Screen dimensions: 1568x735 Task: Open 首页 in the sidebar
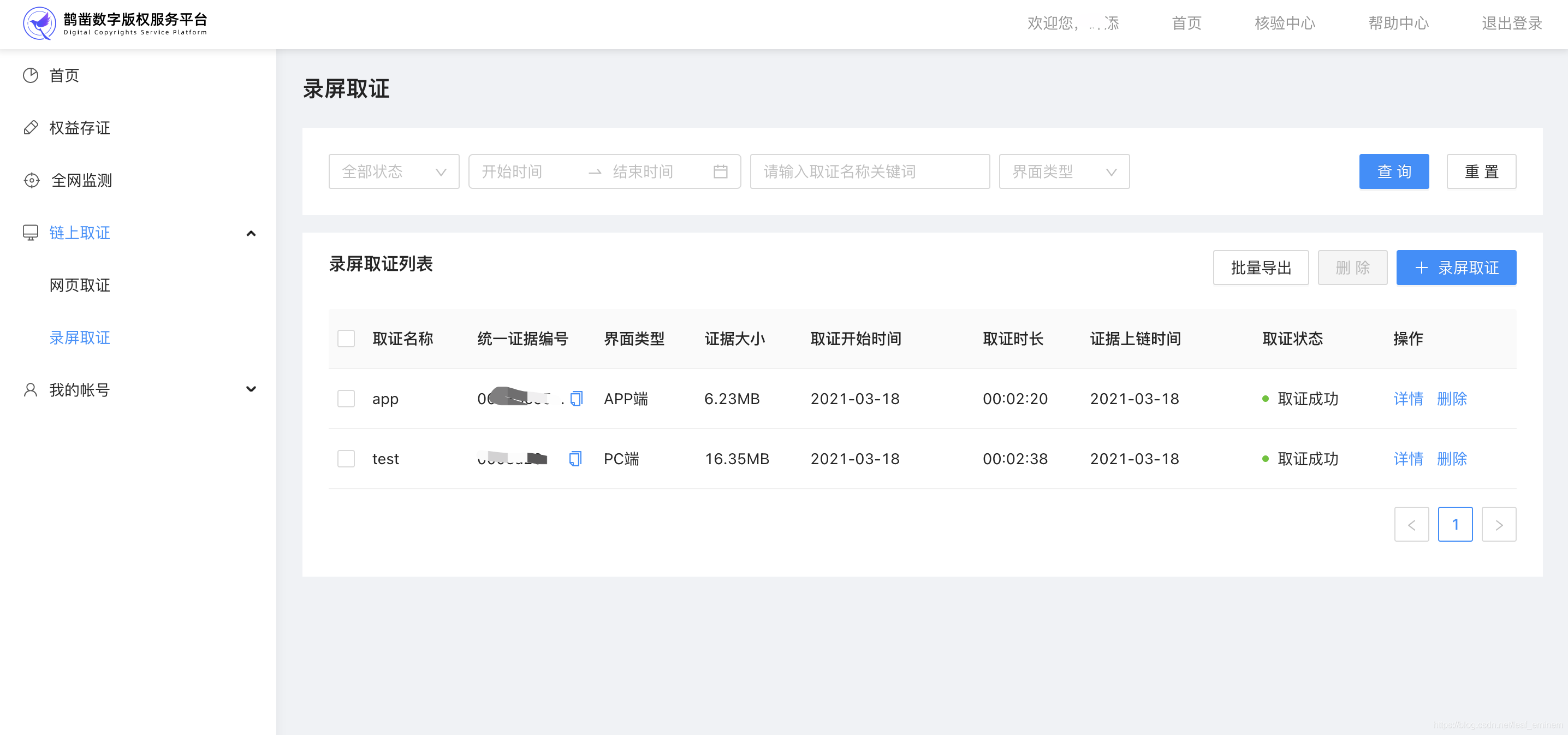click(64, 75)
